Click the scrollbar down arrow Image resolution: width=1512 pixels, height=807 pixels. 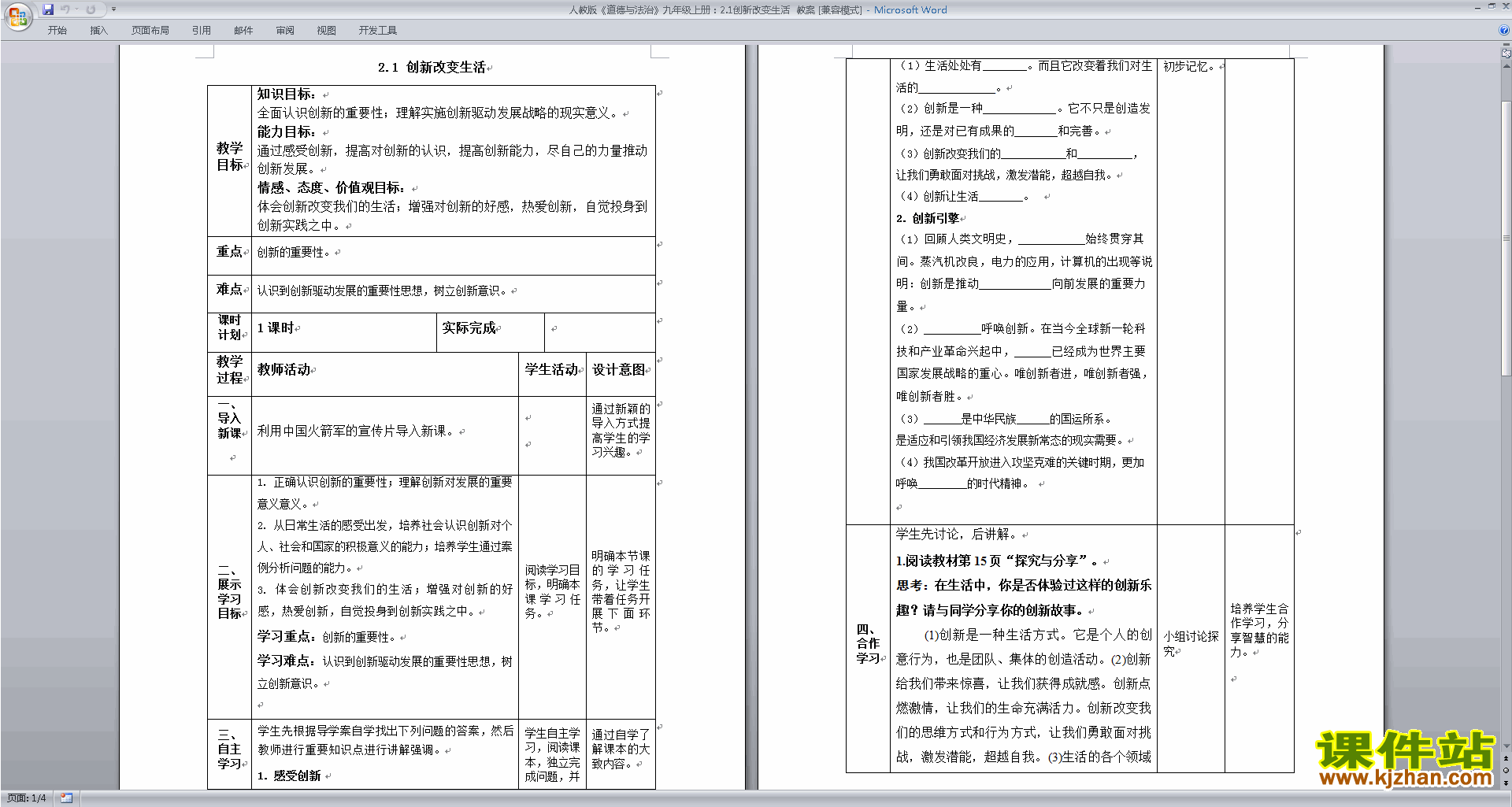coord(1506,746)
